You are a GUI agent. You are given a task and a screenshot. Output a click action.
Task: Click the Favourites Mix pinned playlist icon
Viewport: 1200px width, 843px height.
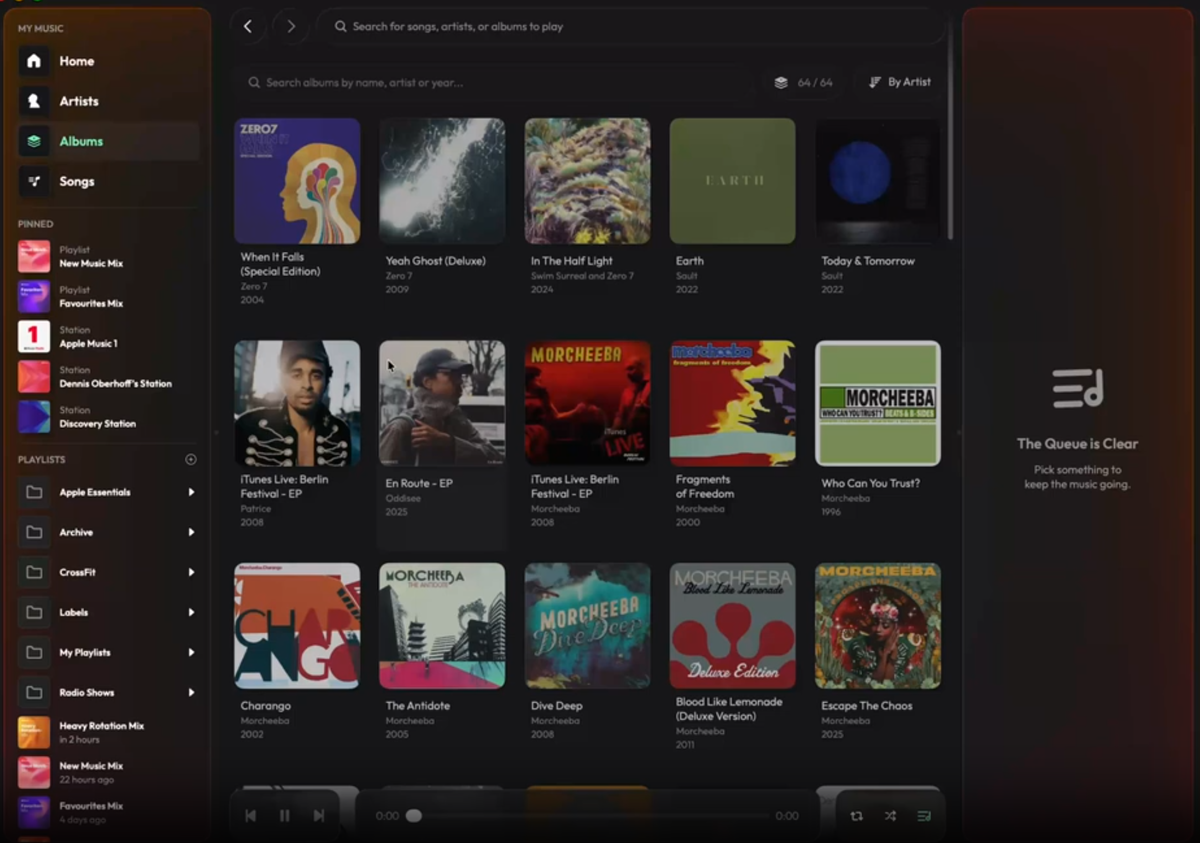point(34,297)
